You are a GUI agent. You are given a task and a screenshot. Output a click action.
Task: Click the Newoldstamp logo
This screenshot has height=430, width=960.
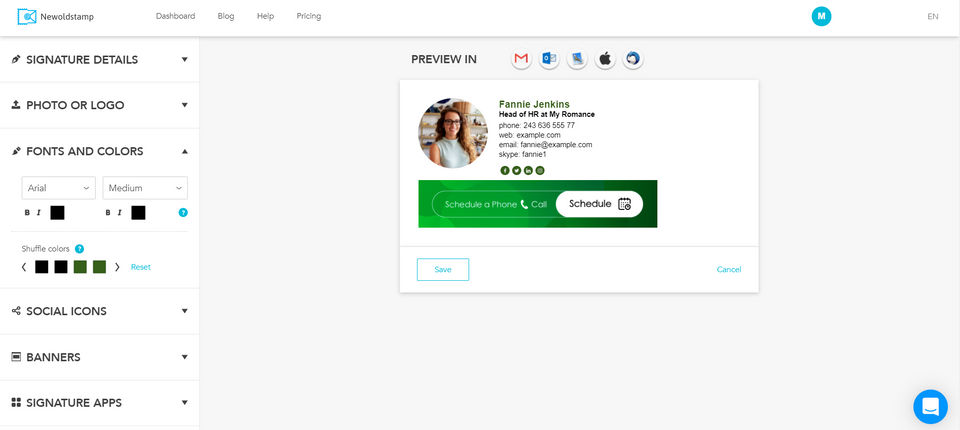point(56,17)
